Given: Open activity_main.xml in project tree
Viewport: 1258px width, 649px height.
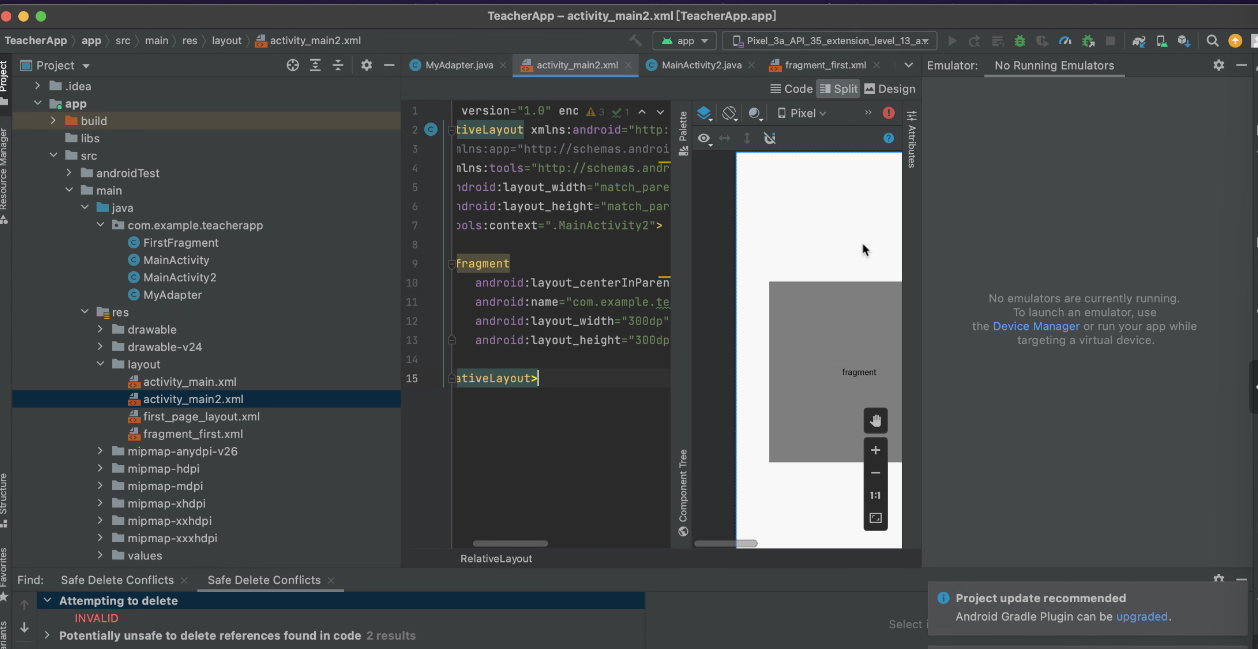Looking at the screenshot, I should pos(190,382).
